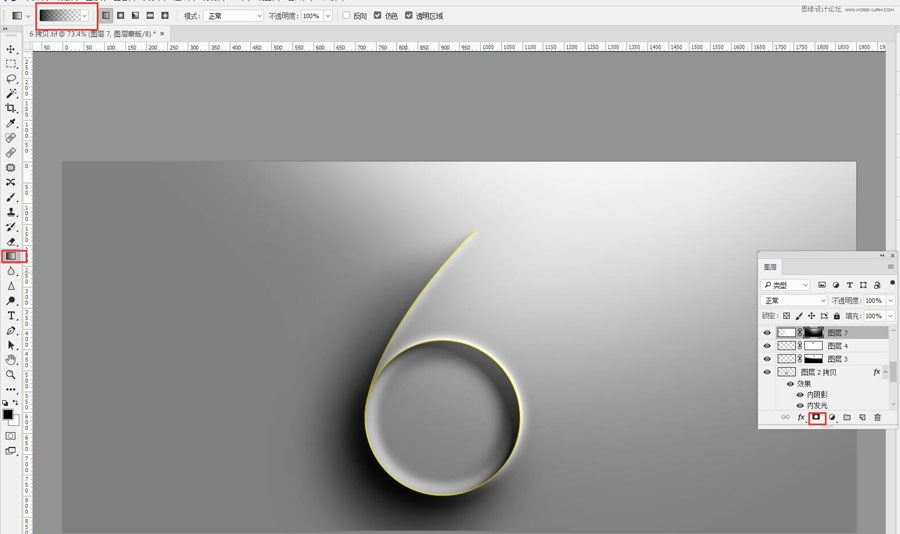Open layer filter 类型 dropdown
The height and width of the screenshot is (534, 900).
coord(785,285)
